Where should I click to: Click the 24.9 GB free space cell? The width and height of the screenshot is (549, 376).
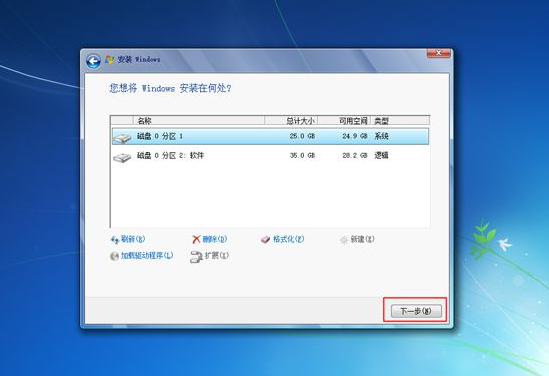point(355,136)
